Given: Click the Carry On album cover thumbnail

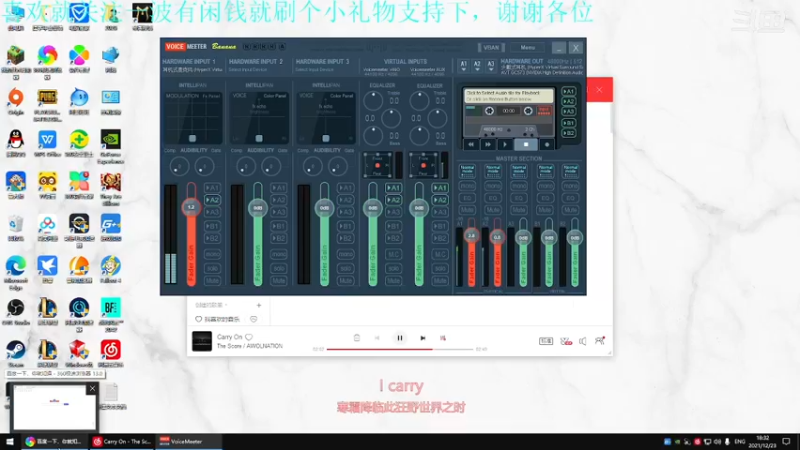Looking at the screenshot, I should tap(202, 341).
